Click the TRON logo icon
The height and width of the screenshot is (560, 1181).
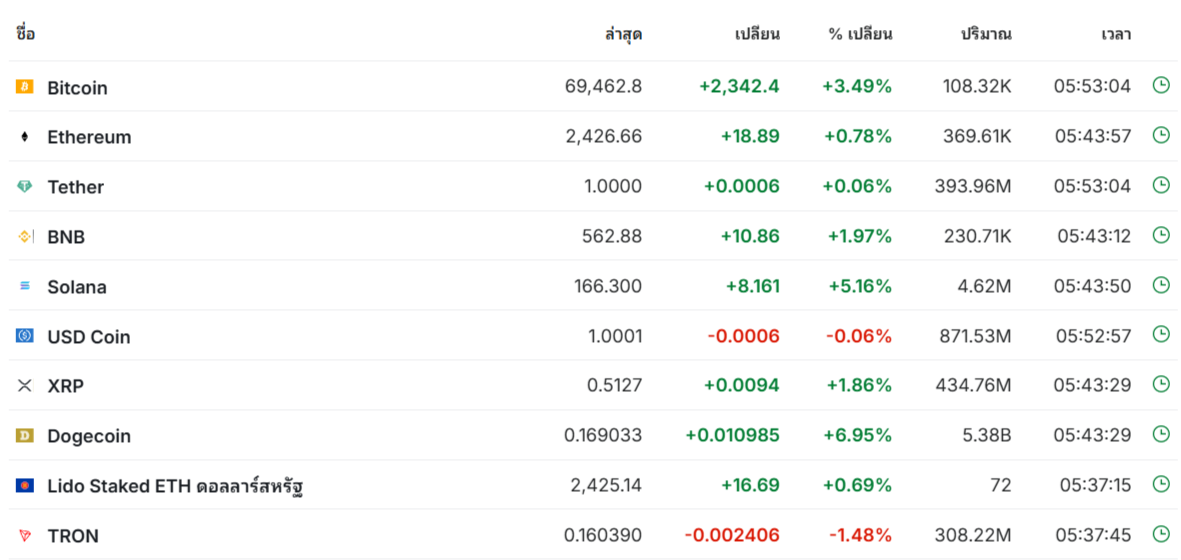pos(25,536)
